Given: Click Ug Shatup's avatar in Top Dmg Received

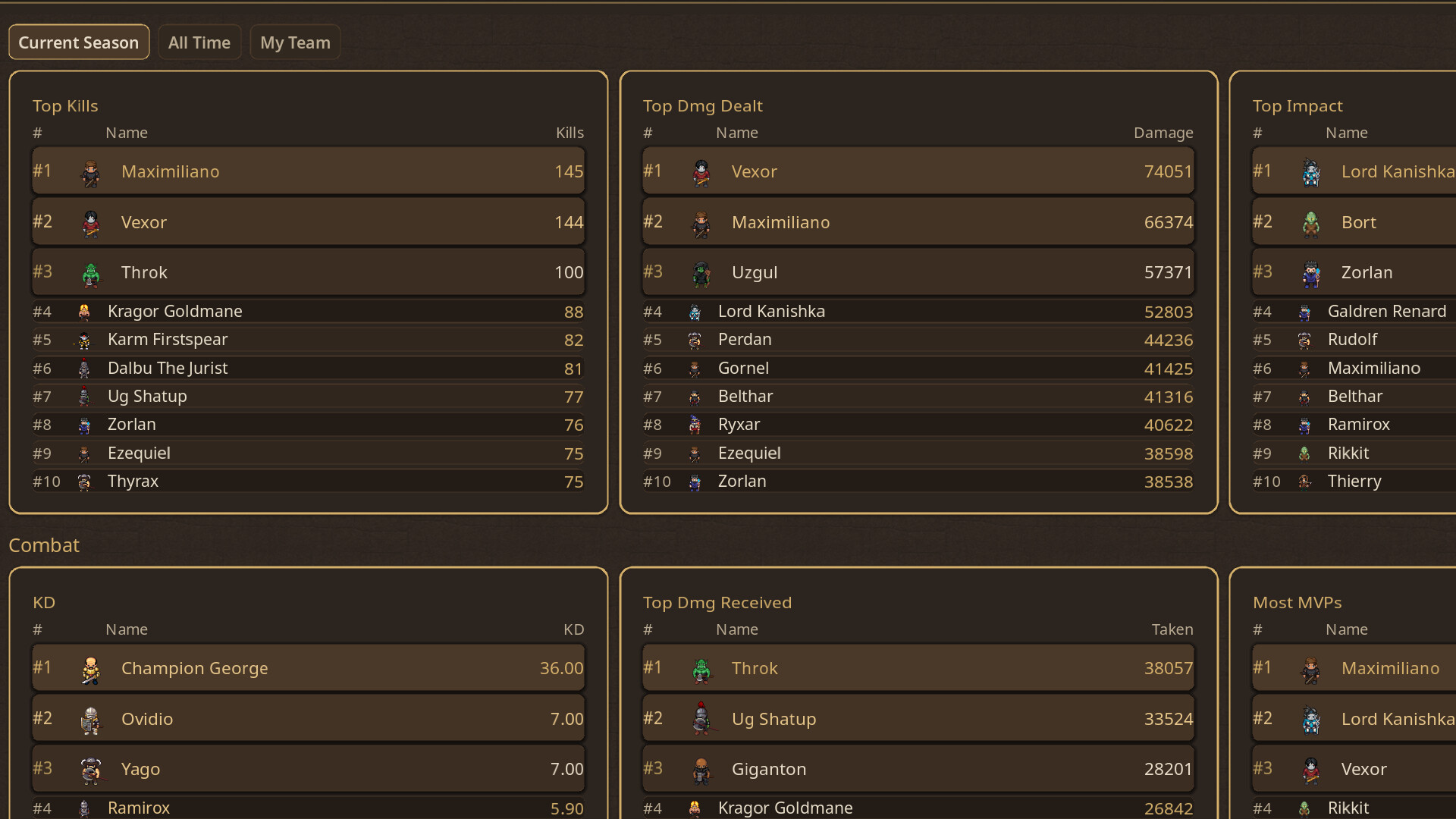Looking at the screenshot, I should (701, 719).
